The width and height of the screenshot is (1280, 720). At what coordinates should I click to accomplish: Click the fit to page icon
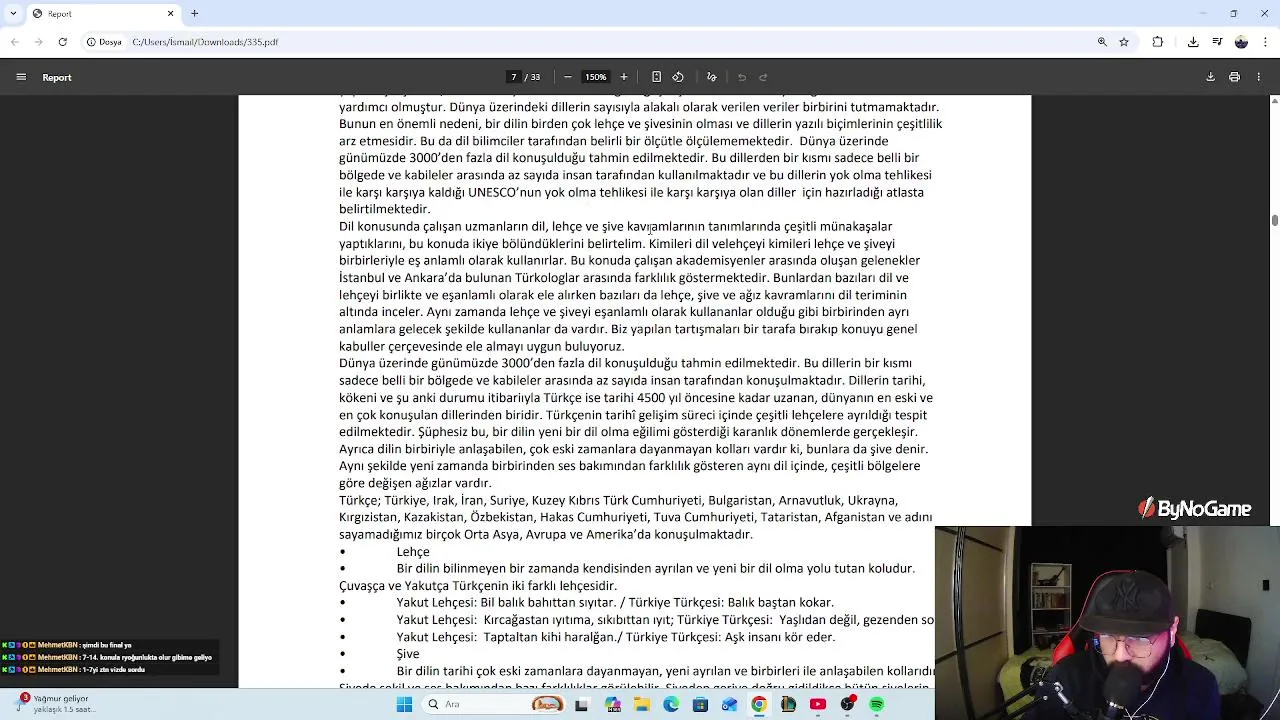656,77
